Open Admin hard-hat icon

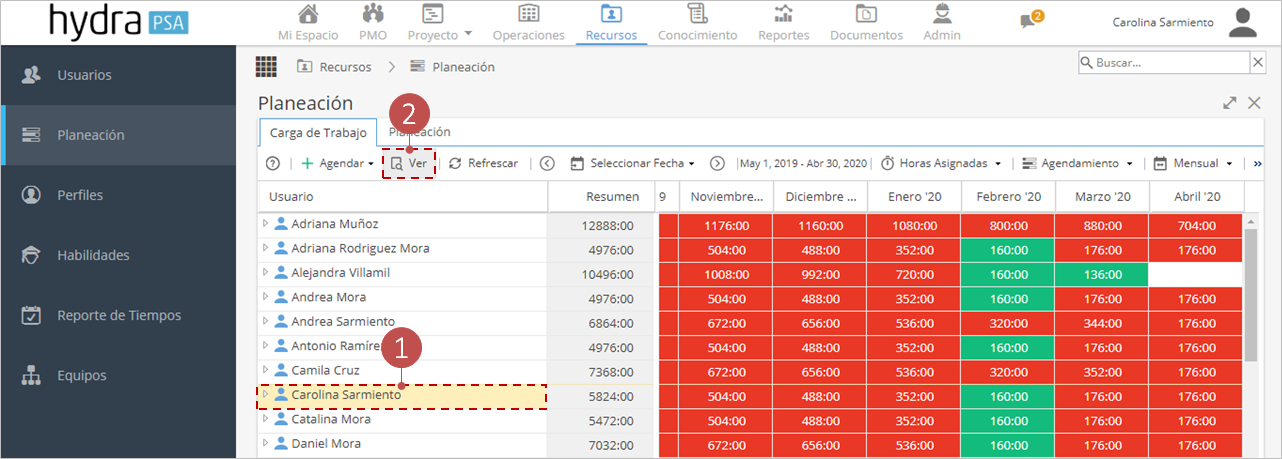pos(941,14)
